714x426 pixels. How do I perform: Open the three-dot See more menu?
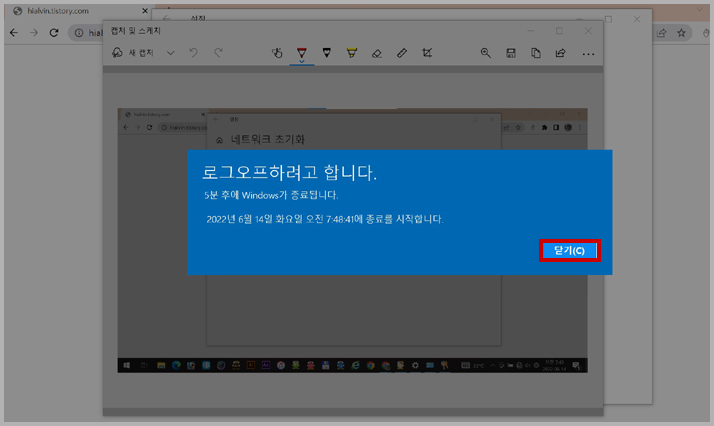(x=588, y=54)
